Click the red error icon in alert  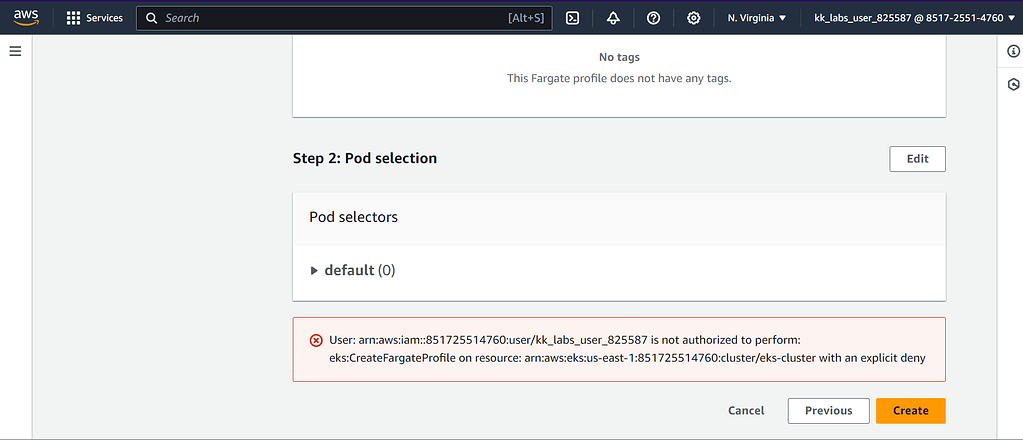click(x=317, y=340)
